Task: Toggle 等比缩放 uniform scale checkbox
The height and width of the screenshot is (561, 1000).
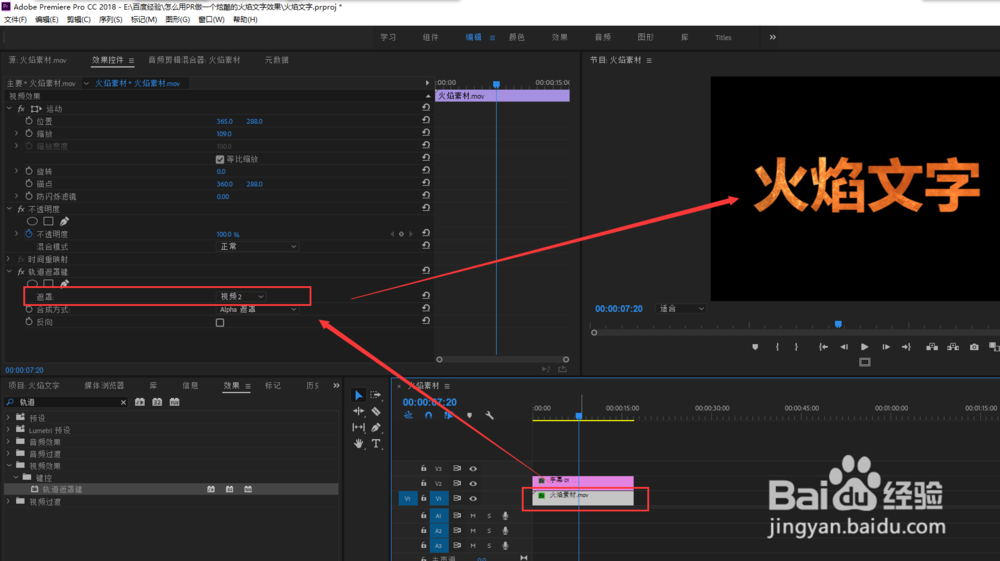Action: point(220,159)
